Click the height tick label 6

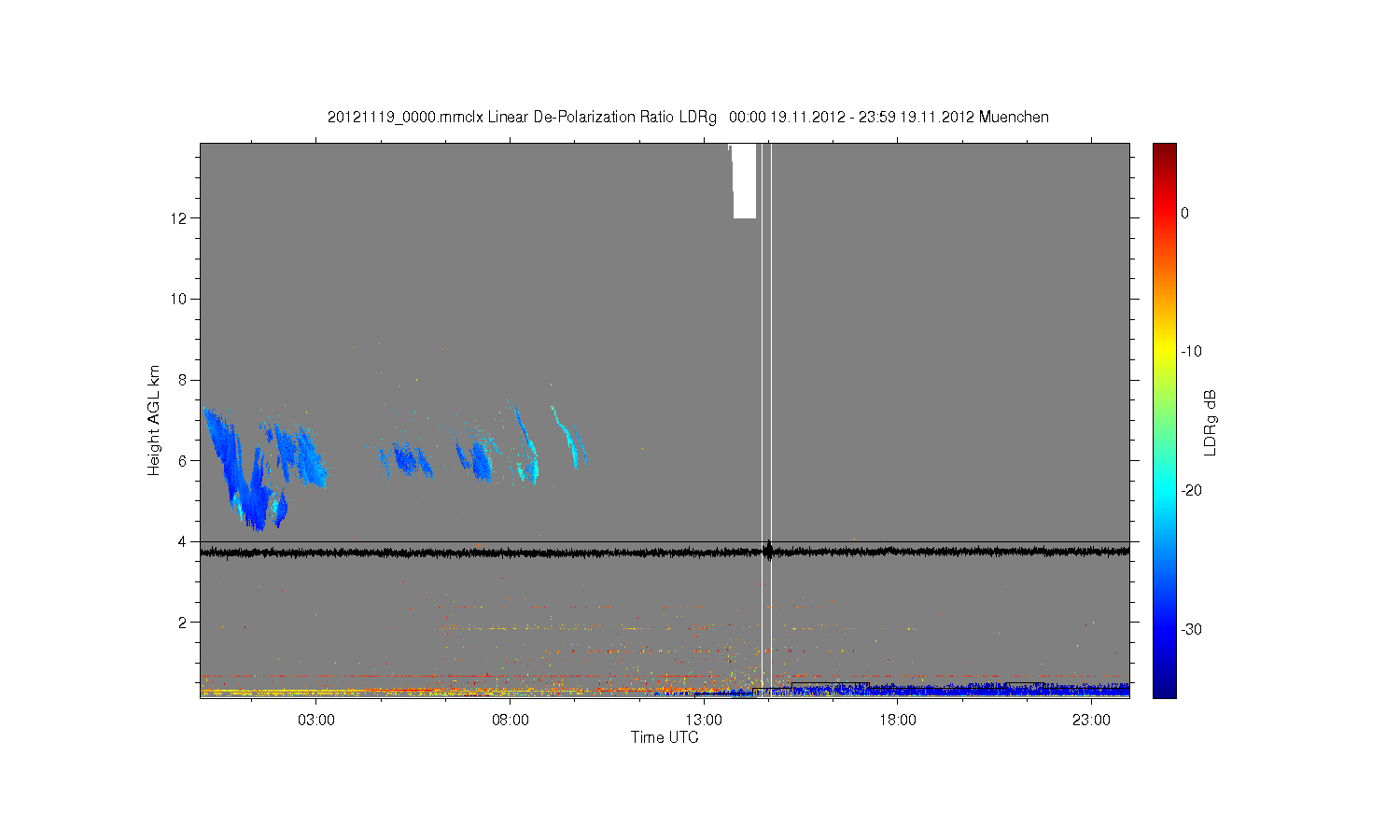pos(183,460)
